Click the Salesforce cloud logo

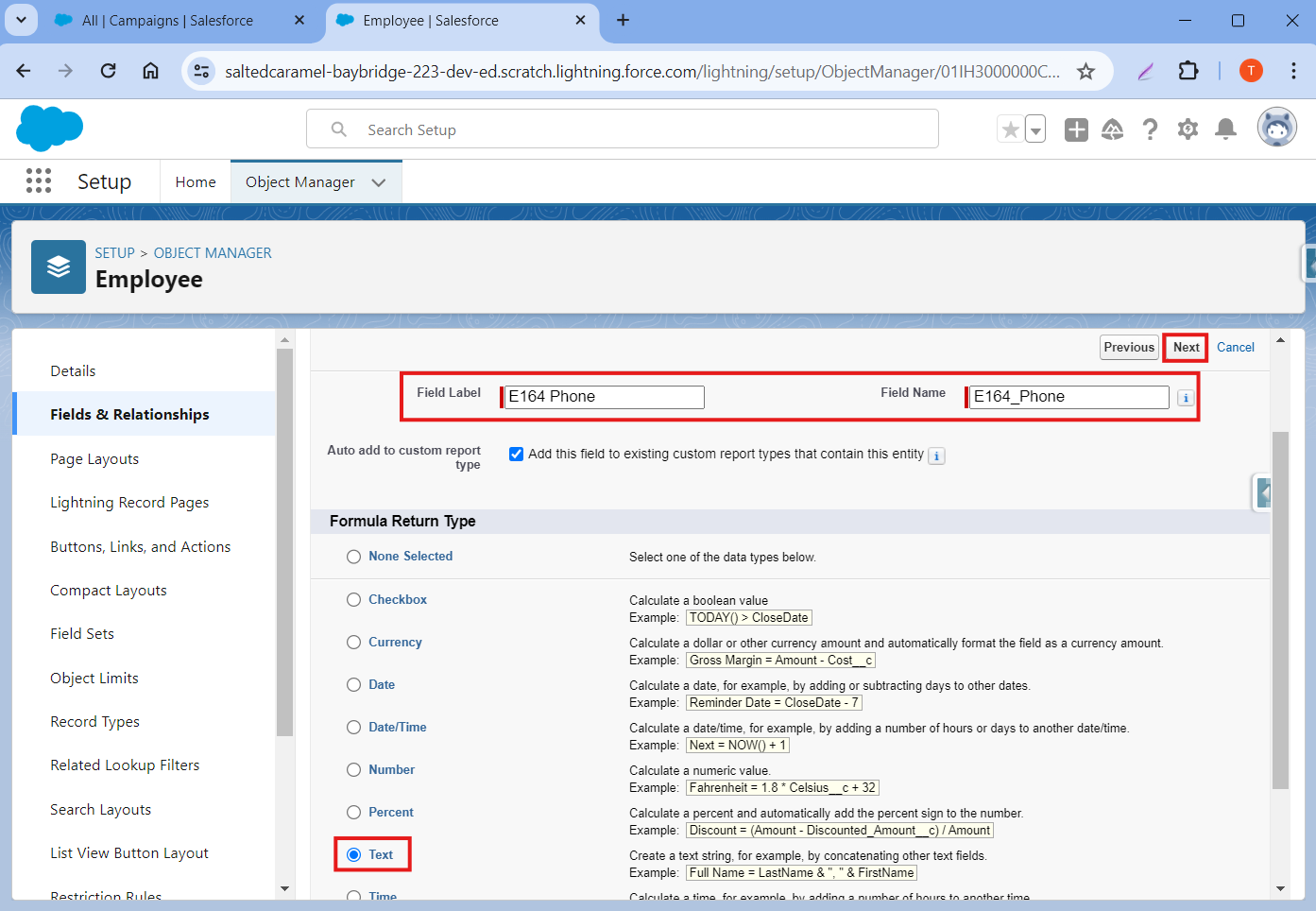click(x=50, y=128)
